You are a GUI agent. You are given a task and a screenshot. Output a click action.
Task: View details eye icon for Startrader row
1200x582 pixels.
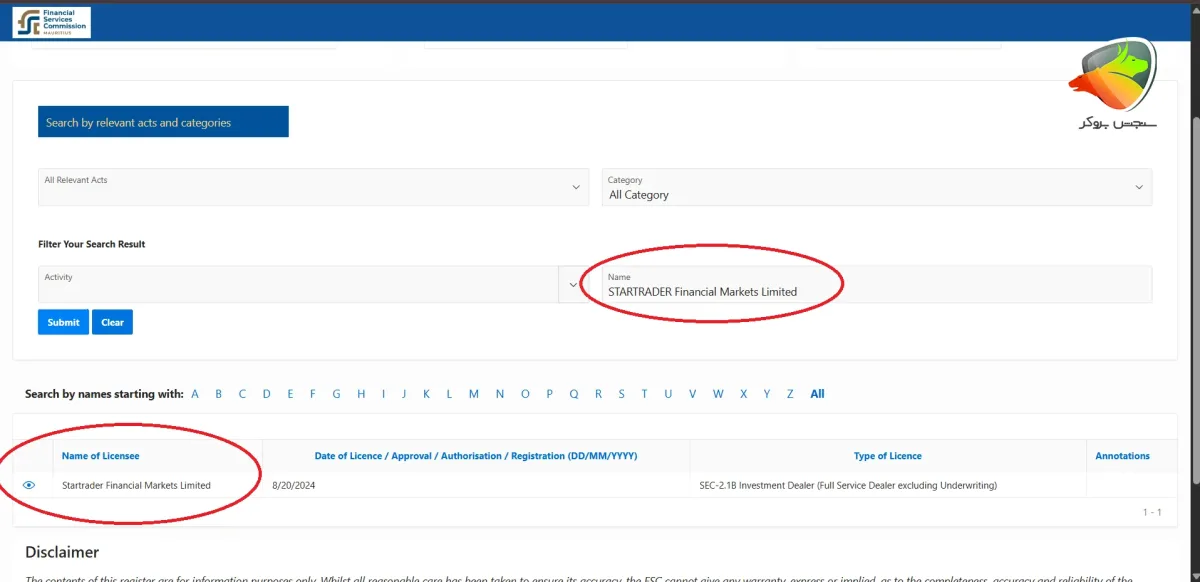[x=29, y=485]
